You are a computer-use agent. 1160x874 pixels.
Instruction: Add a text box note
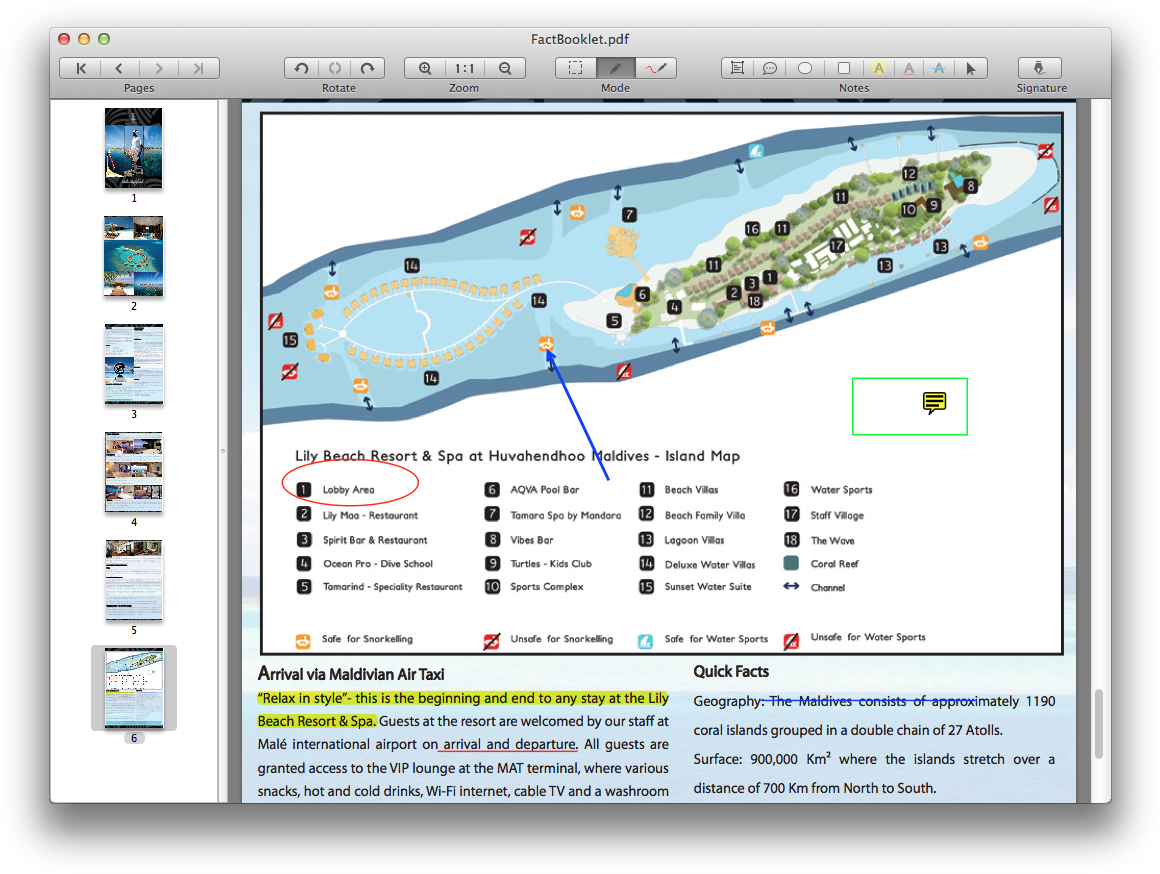[x=737, y=68]
